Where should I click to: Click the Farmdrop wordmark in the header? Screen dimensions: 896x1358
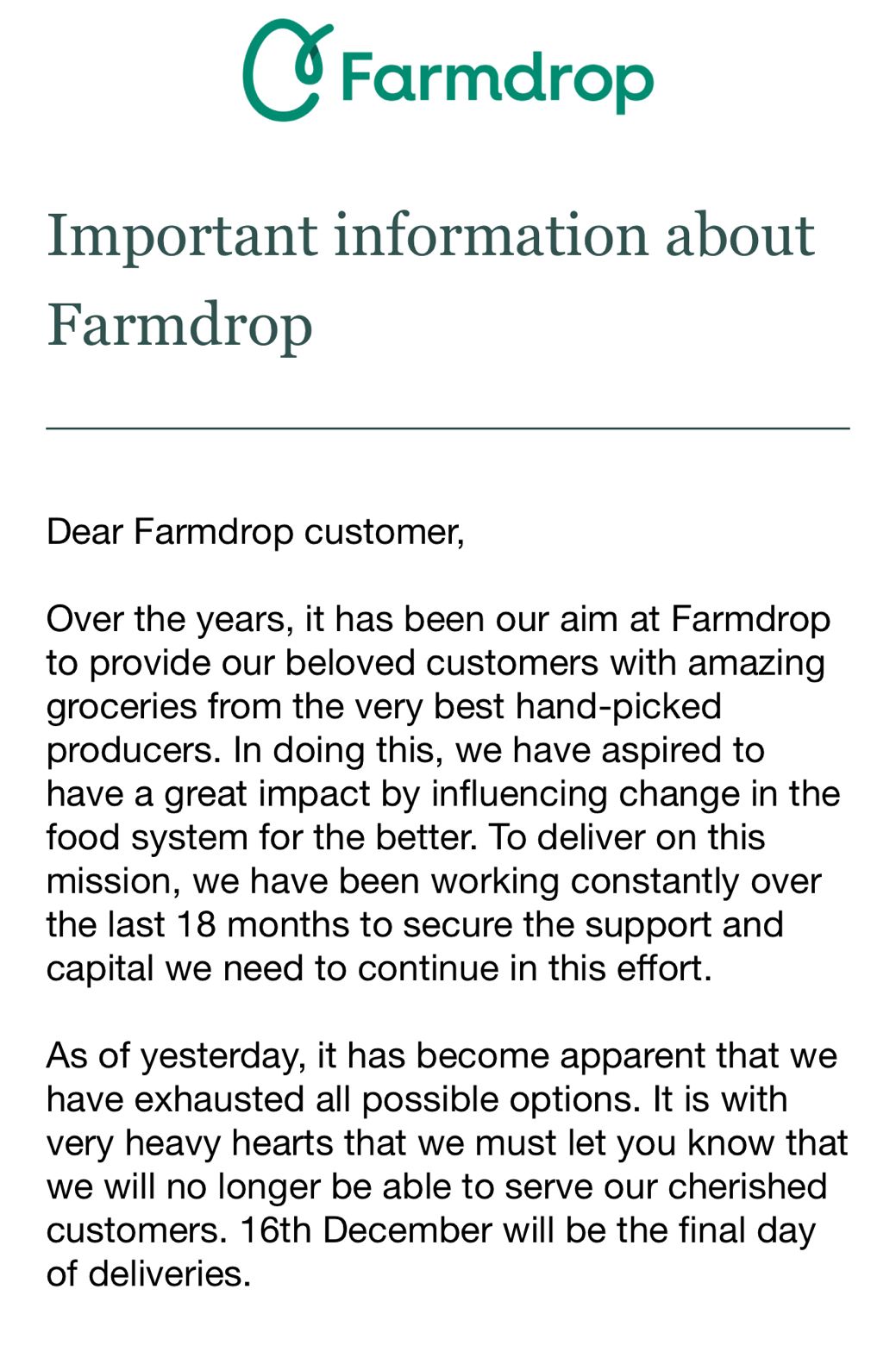pyautogui.click(x=498, y=79)
